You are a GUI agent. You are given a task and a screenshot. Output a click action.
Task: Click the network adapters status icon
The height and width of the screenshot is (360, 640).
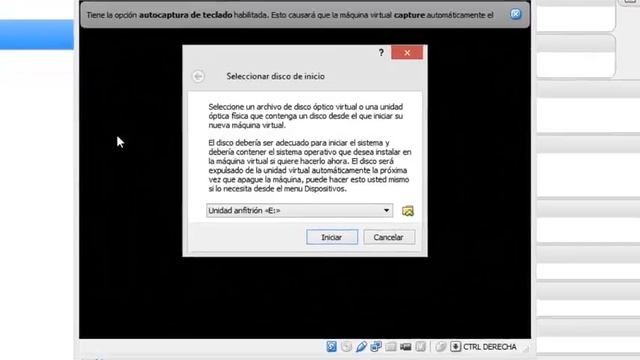[376, 347]
